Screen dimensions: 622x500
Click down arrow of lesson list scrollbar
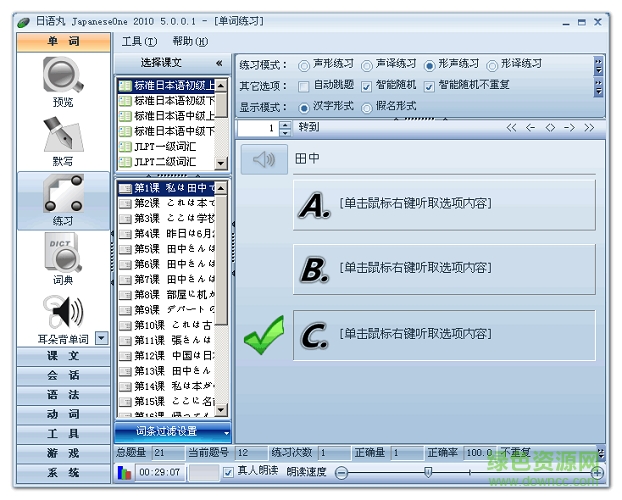click(x=221, y=409)
